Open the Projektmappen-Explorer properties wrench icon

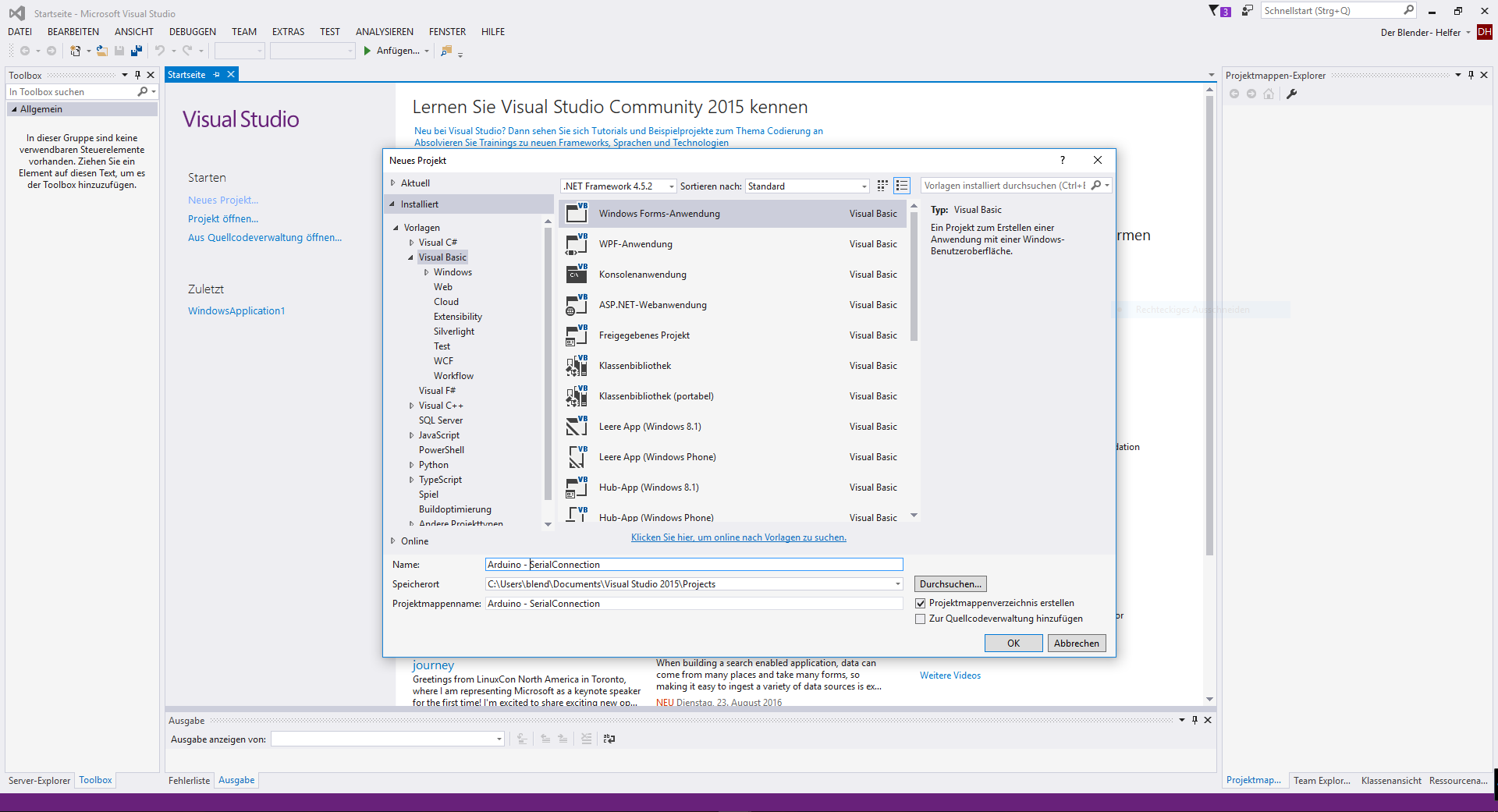(1293, 94)
